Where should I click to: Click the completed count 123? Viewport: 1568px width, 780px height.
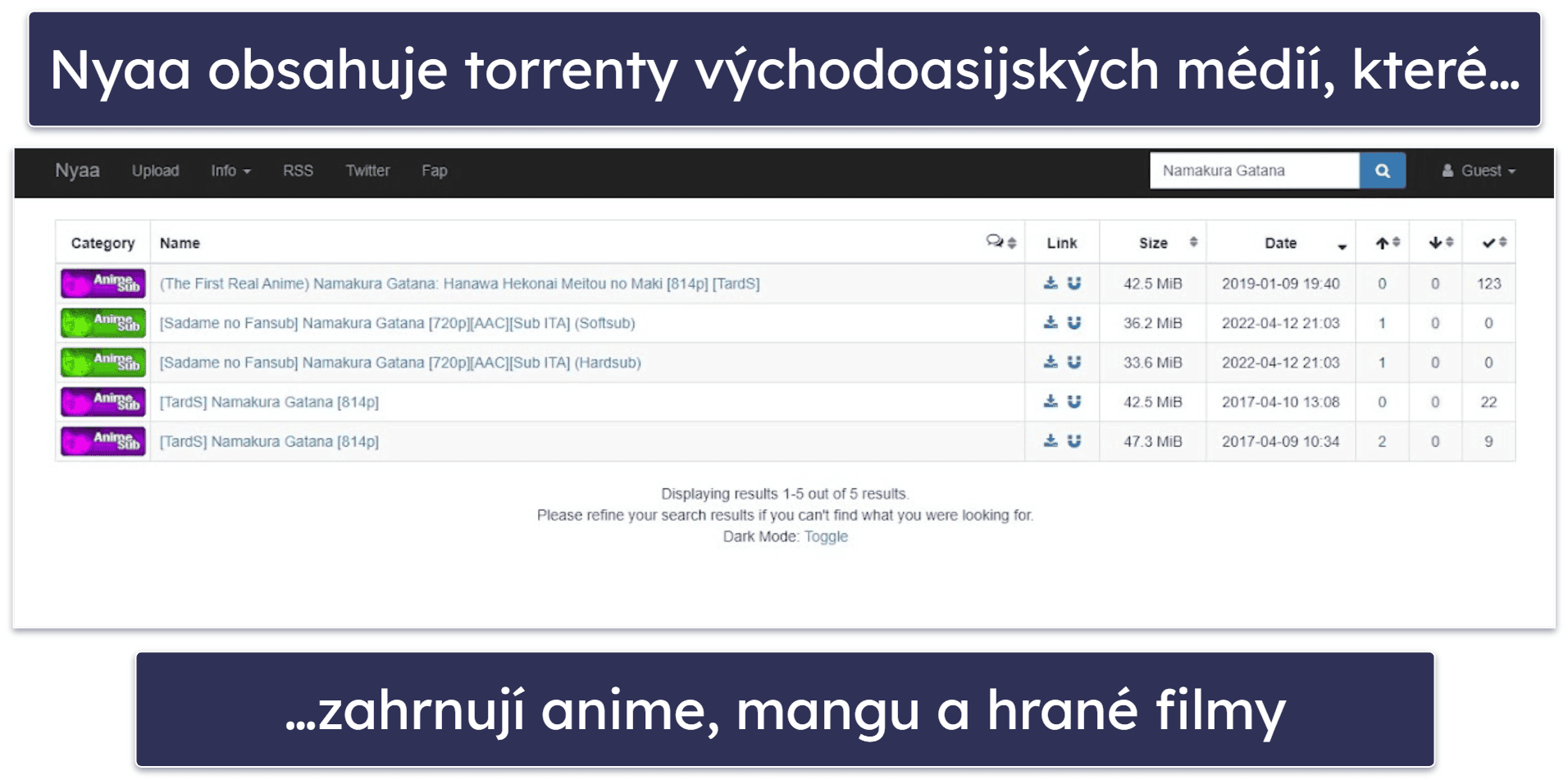(x=1489, y=284)
